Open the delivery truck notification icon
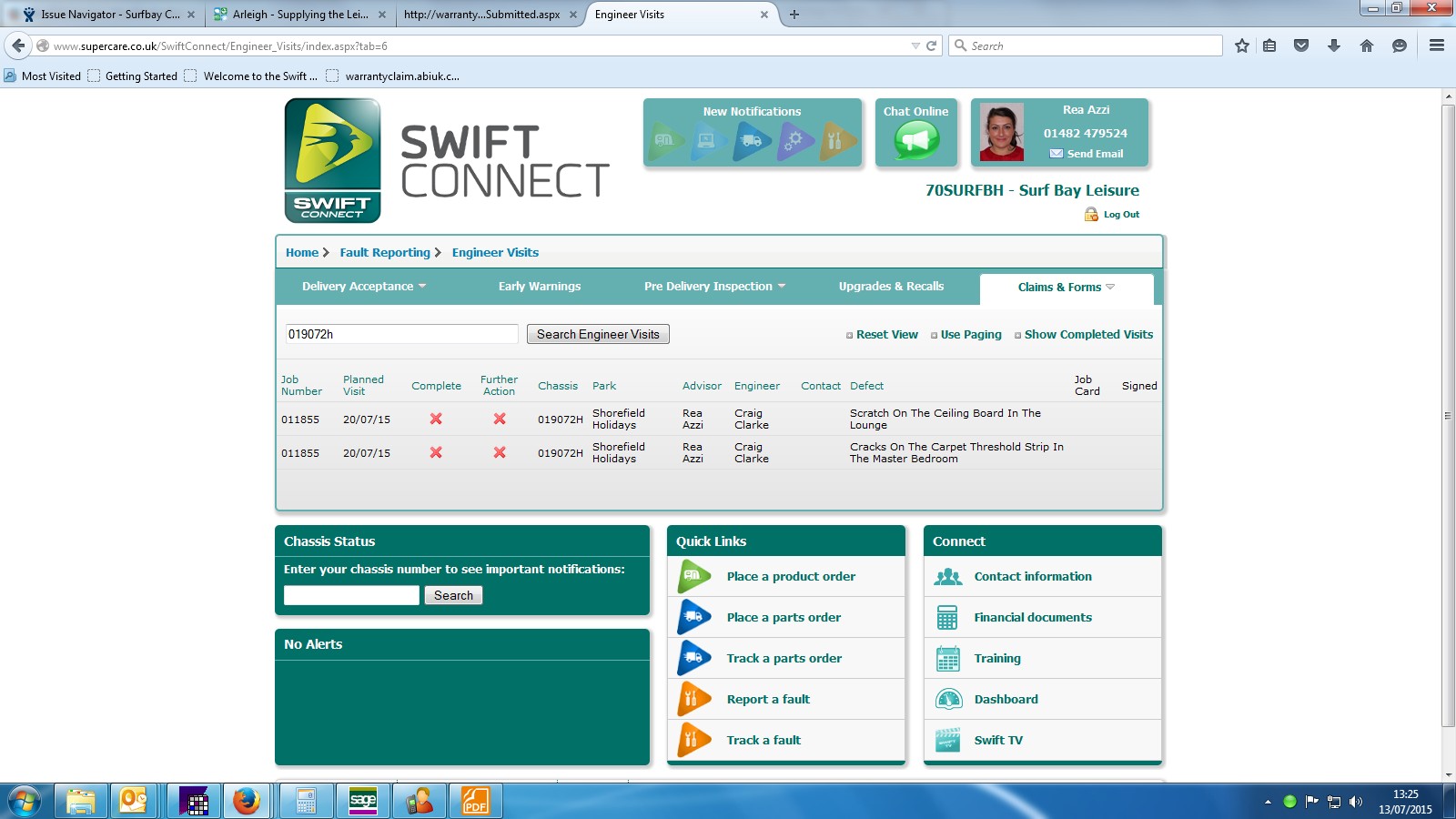 (x=753, y=141)
